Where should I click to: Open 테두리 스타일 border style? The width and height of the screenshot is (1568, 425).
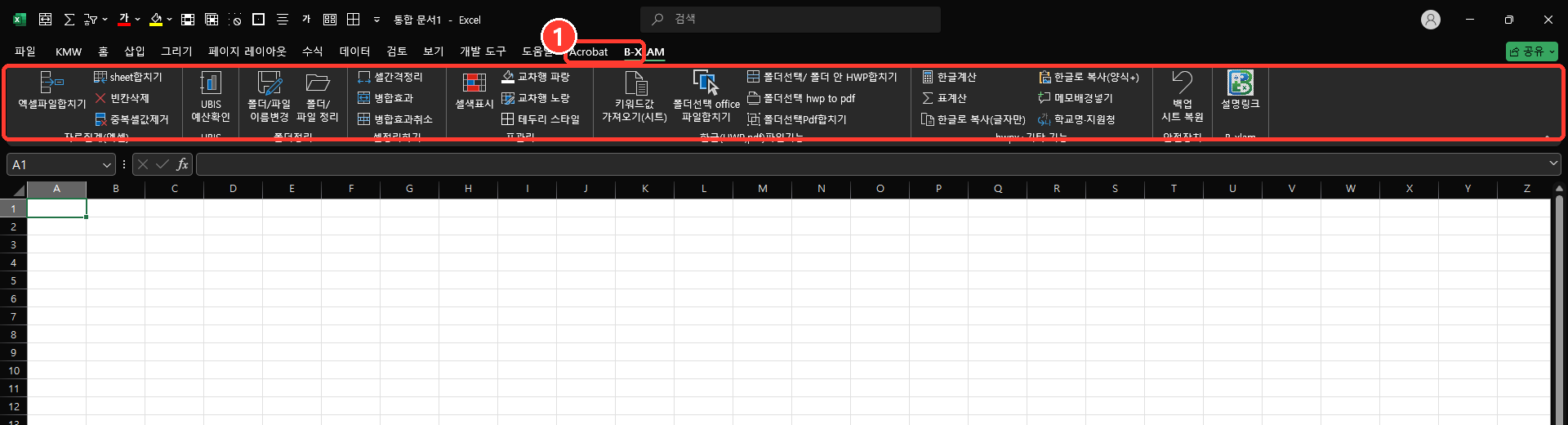tap(541, 119)
